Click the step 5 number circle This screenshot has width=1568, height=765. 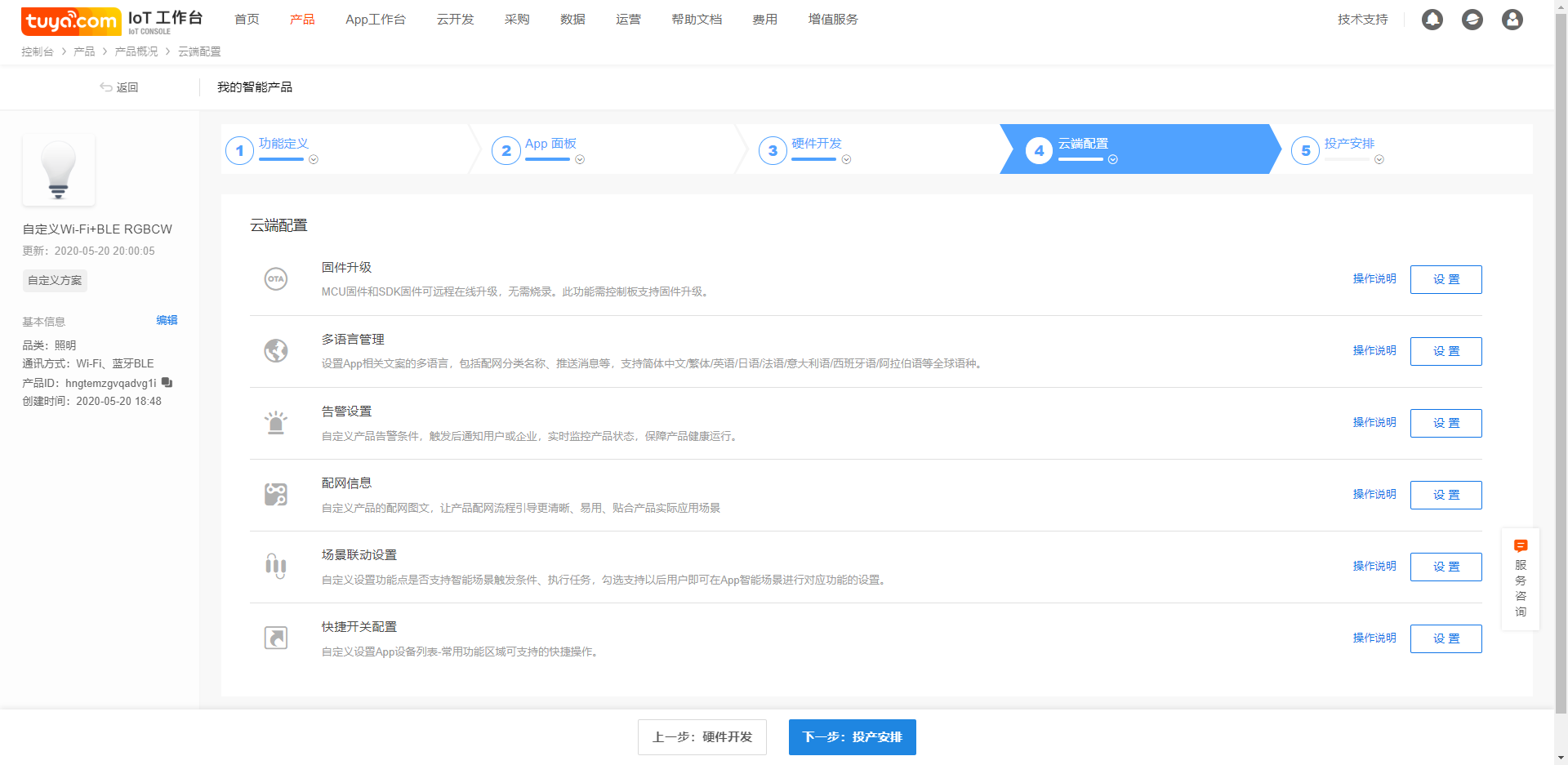(x=1305, y=150)
